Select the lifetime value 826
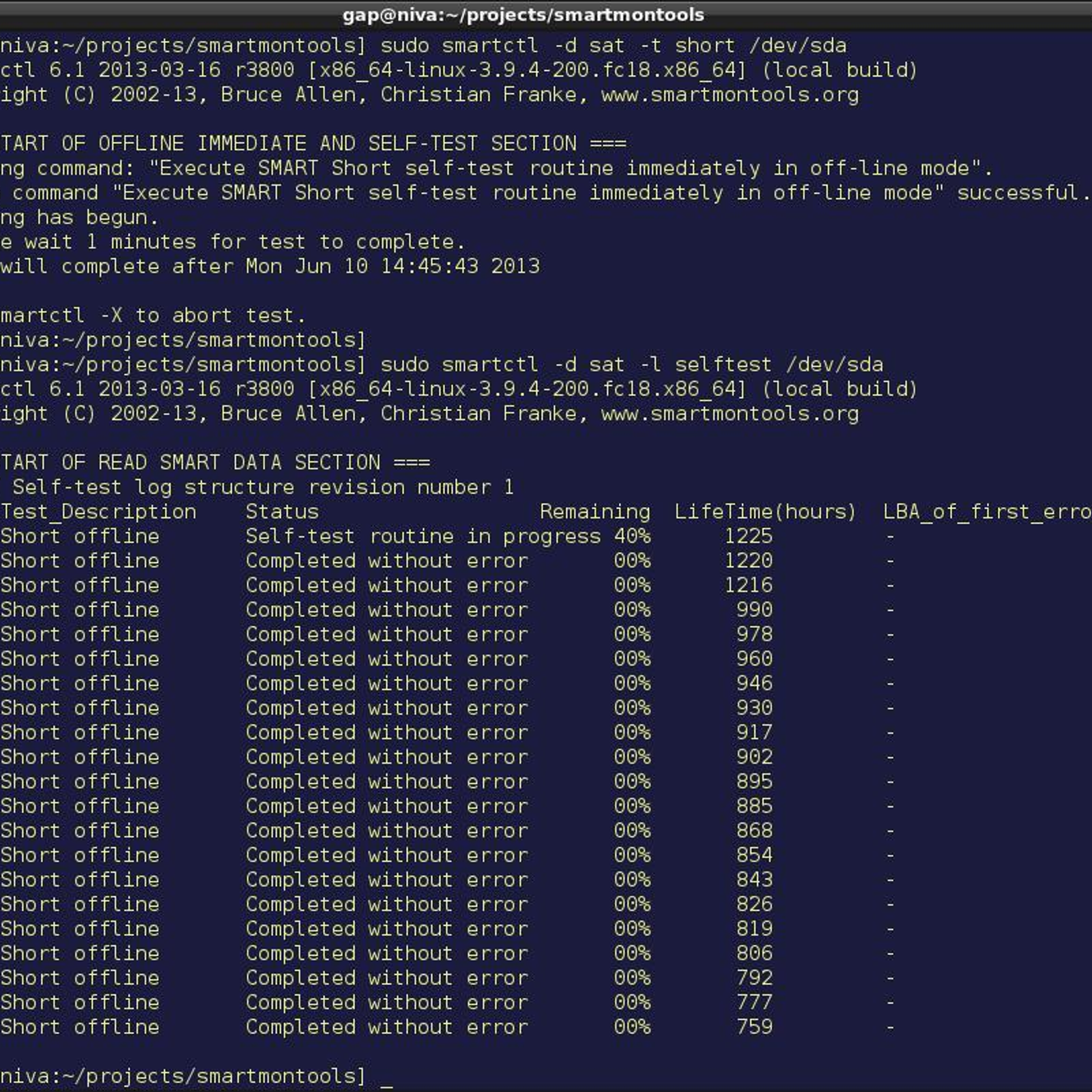The width and height of the screenshot is (1092, 1092). tap(754, 905)
